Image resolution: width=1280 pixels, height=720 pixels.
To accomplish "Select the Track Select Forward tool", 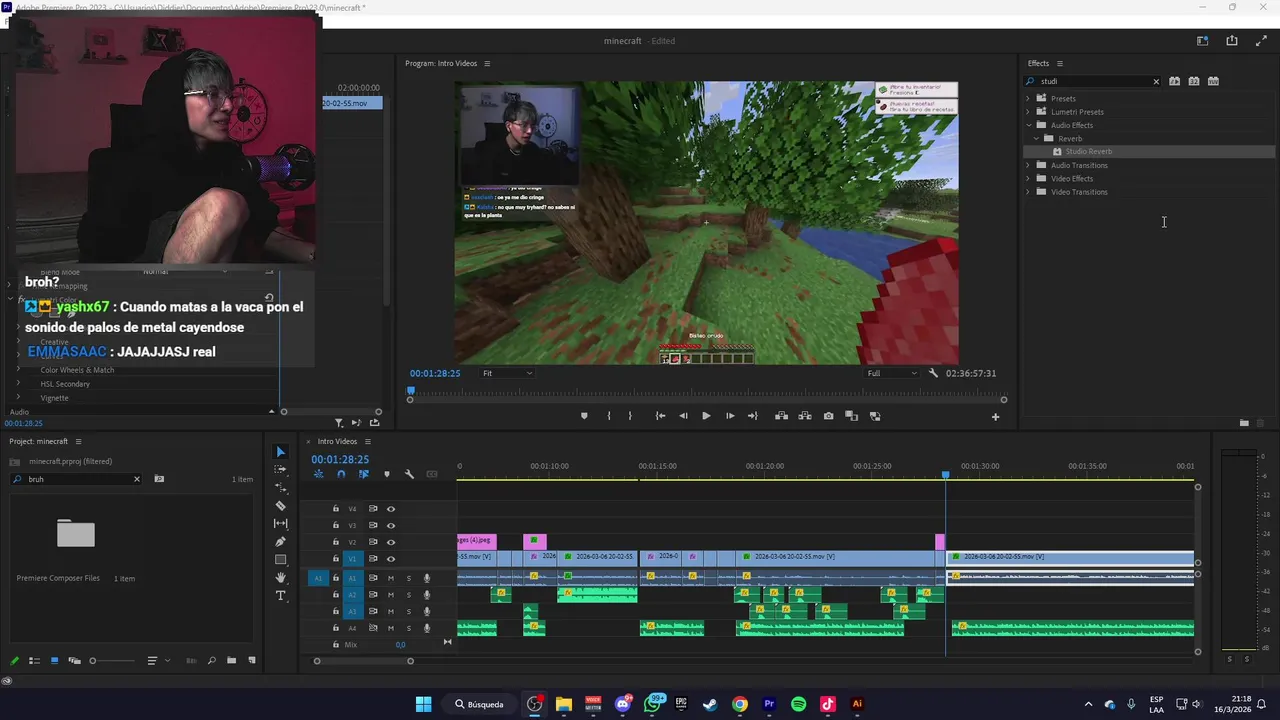I will (x=281, y=470).
